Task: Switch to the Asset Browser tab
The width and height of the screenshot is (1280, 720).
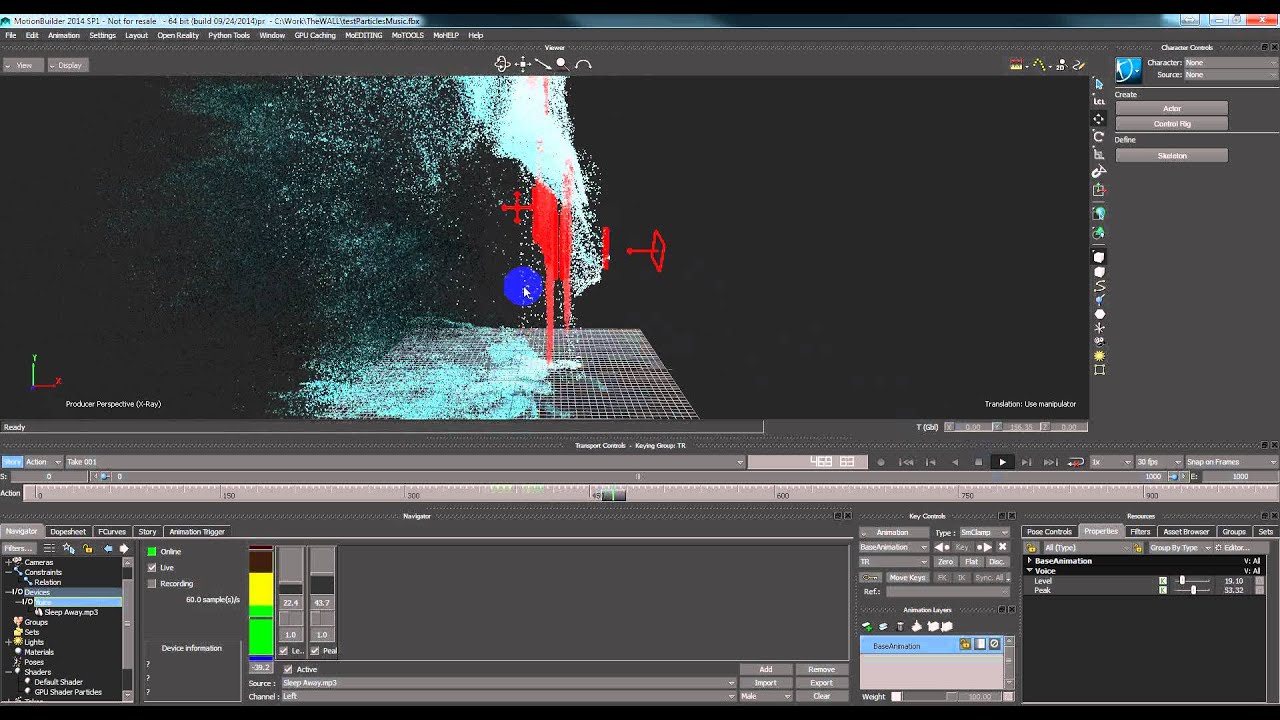Action: [x=1186, y=531]
